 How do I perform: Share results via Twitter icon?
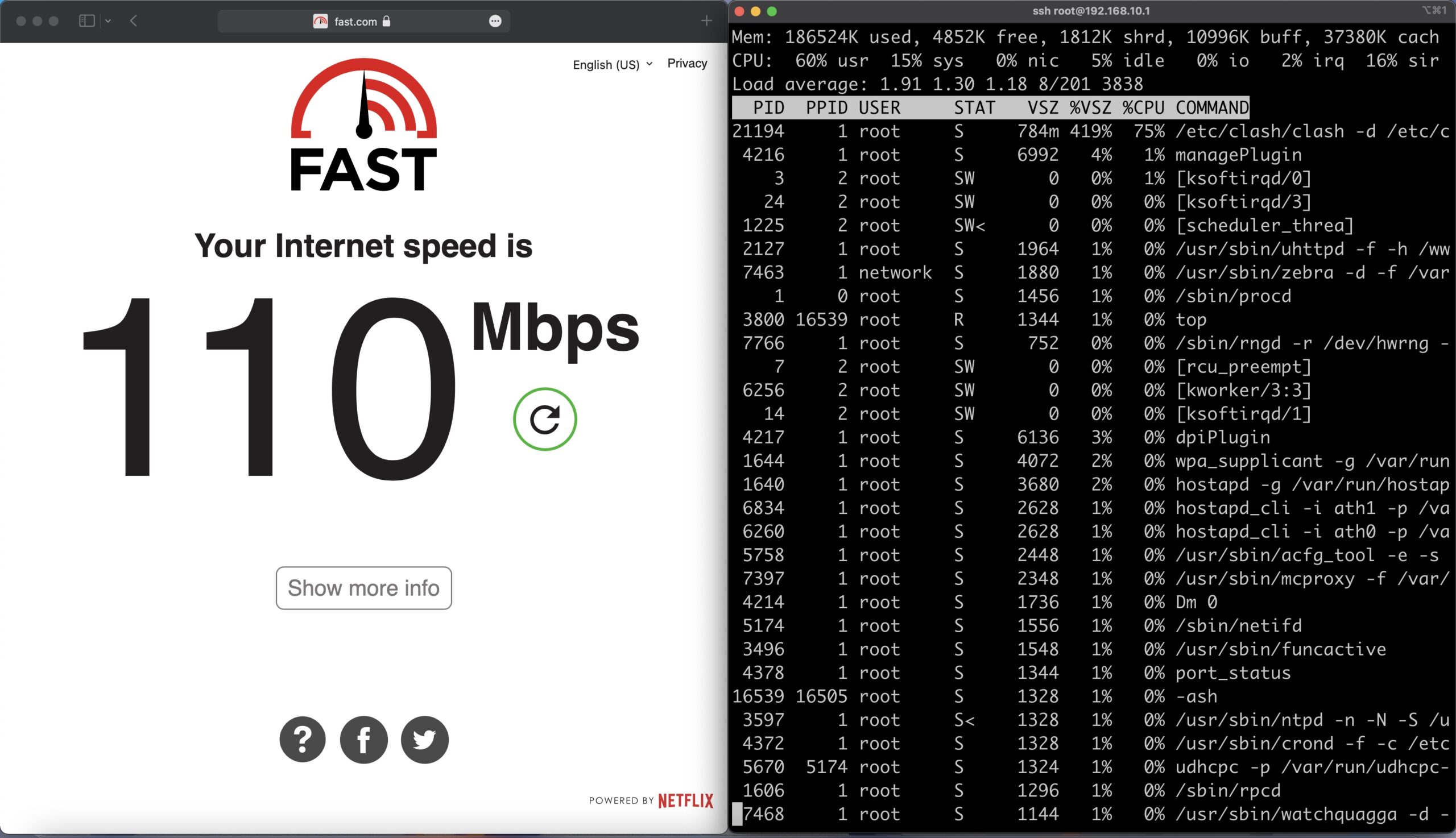click(424, 739)
